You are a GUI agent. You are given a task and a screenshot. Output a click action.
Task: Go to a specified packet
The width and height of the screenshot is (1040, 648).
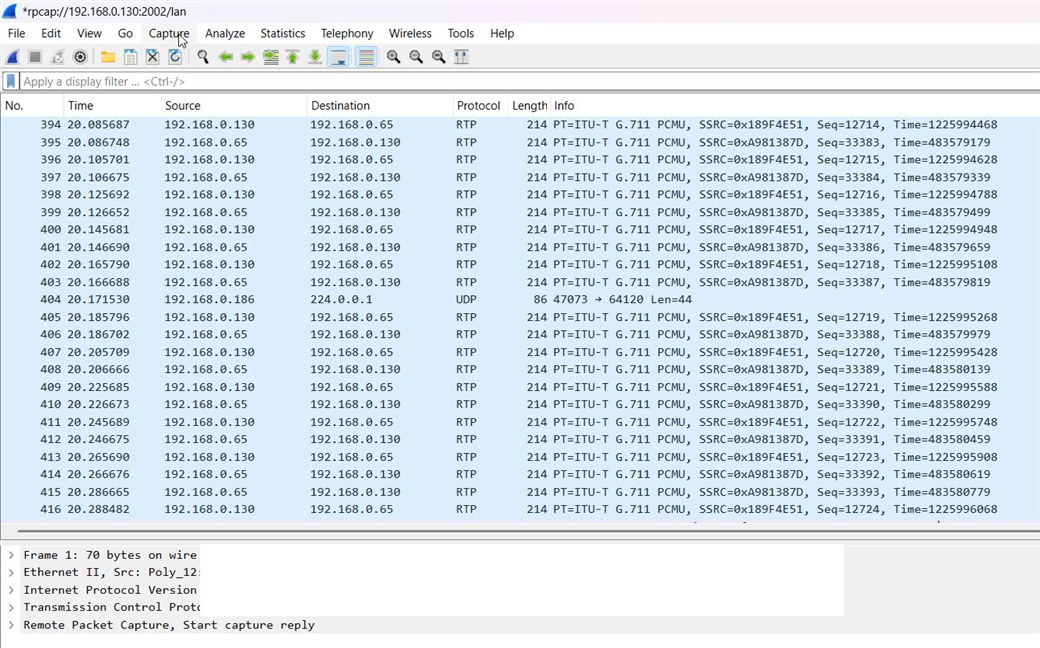(x=271, y=57)
